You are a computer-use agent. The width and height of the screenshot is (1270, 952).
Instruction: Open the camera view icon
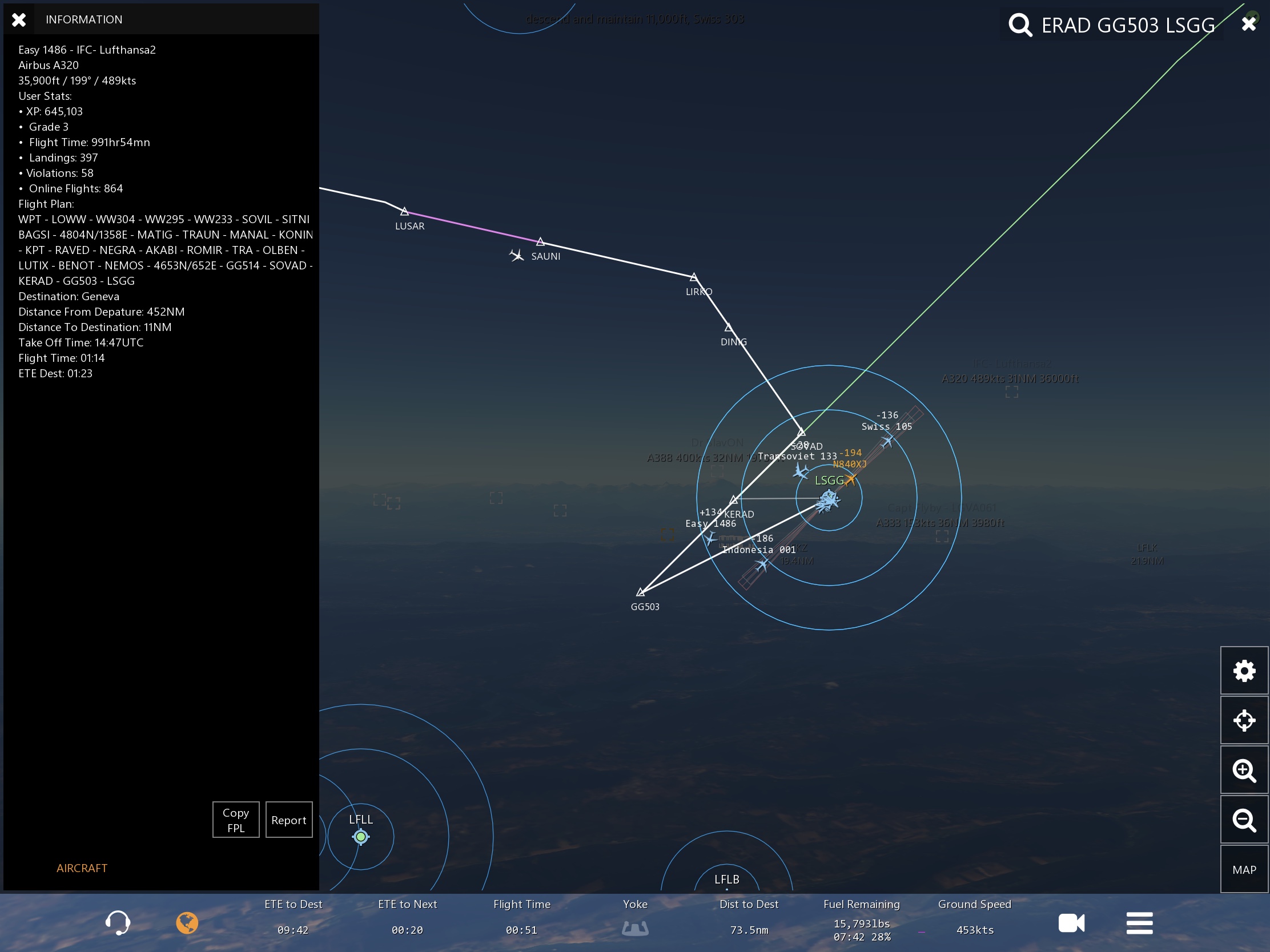click(1071, 923)
